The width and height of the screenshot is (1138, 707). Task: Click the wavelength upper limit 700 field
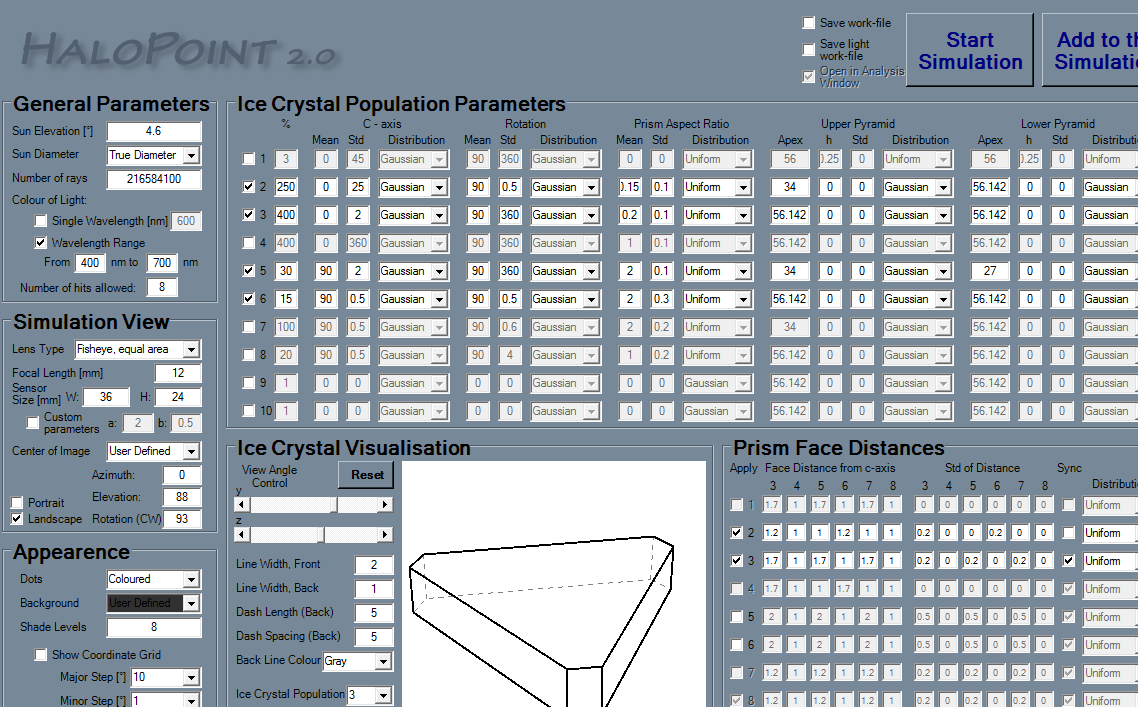click(162, 263)
